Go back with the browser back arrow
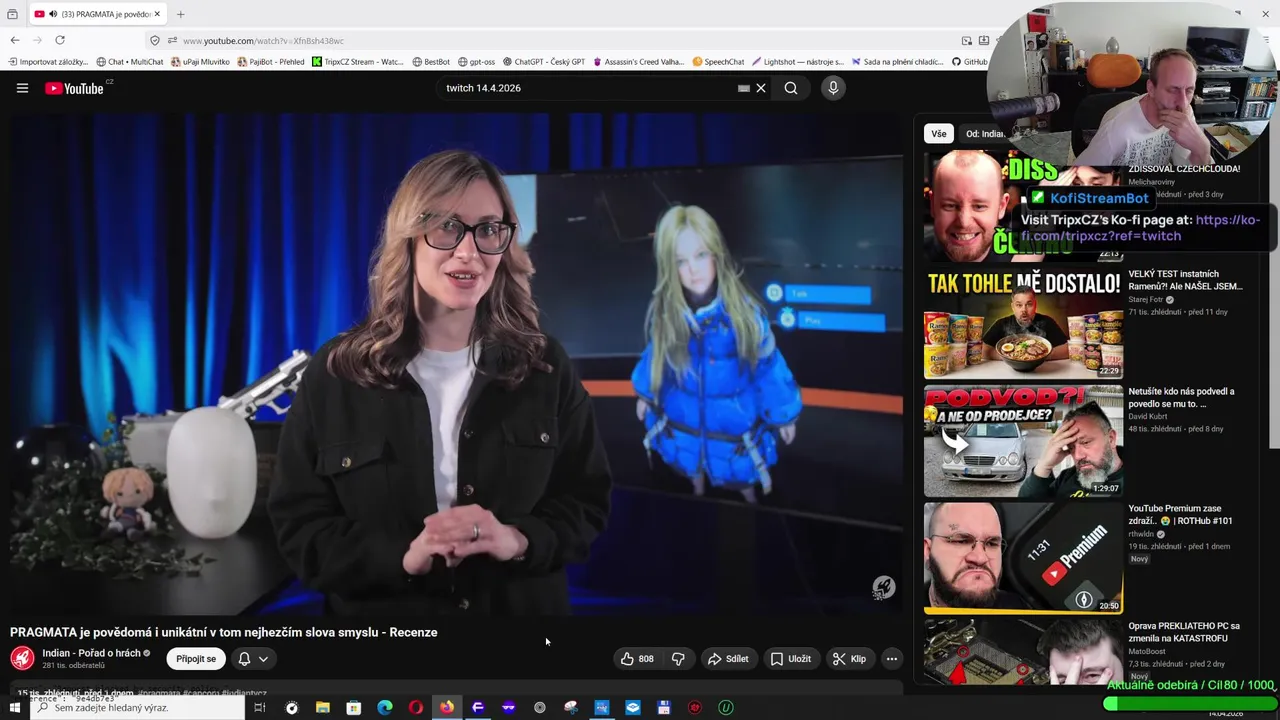The width and height of the screenshot is (1280, 720). (15, 40)
